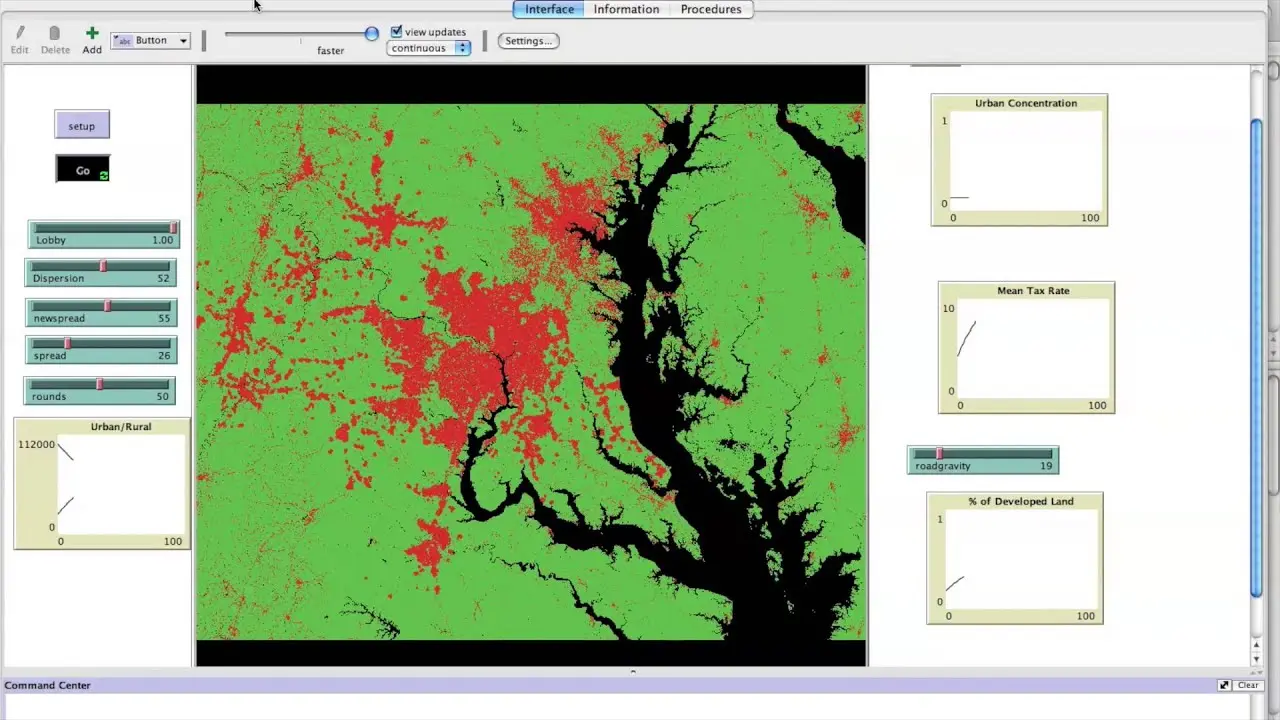Click the Urban/Rural plot
1280x720 pixels.
tap(101, 484)
